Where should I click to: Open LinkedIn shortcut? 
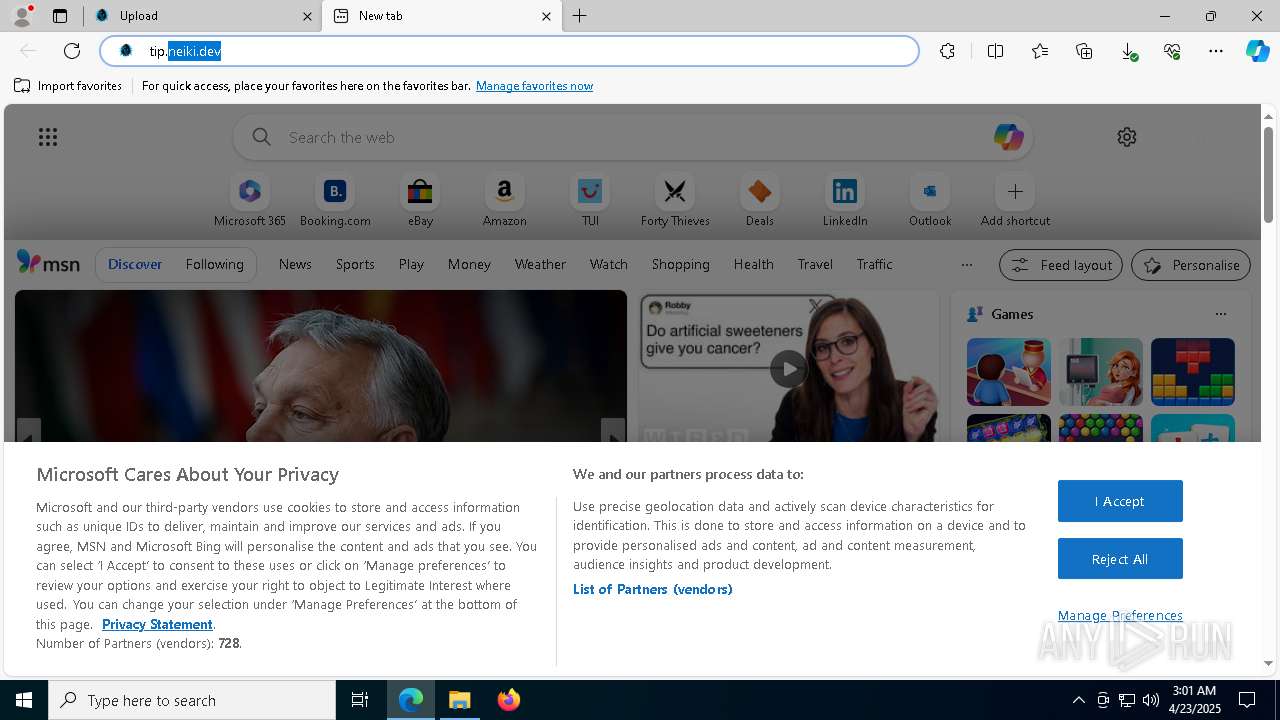(x=845, y=201)
